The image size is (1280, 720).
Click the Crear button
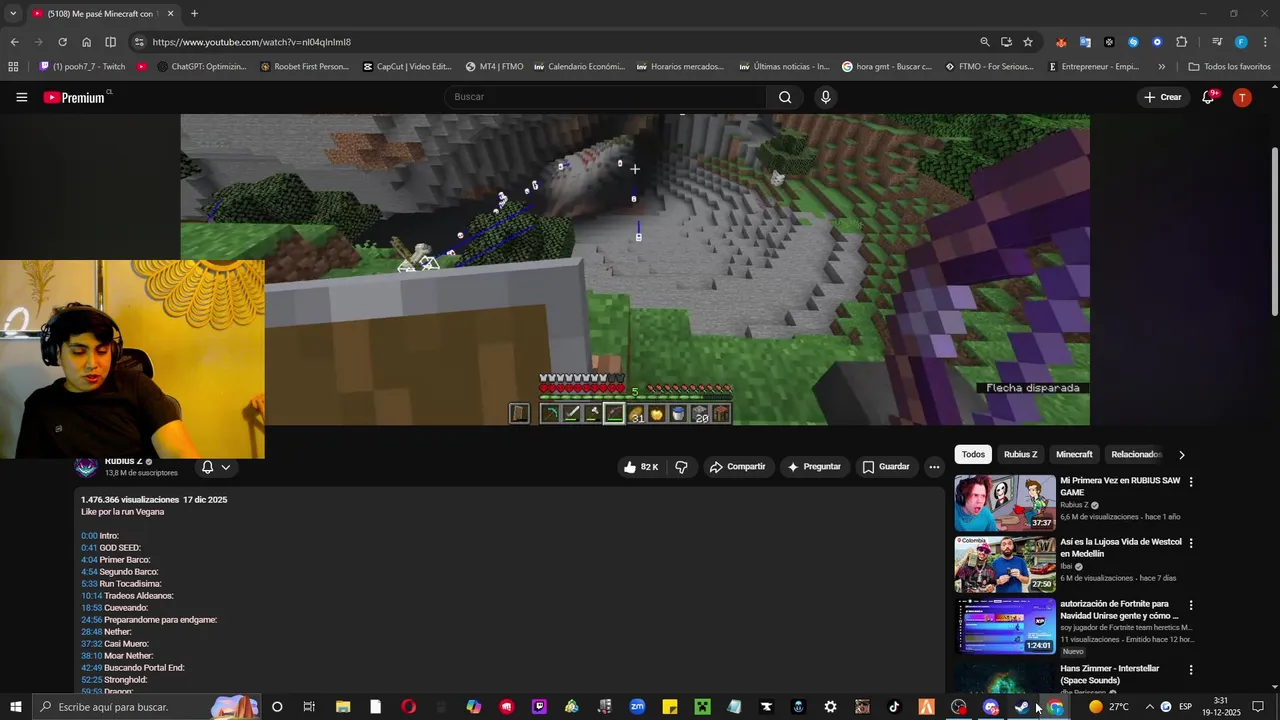pyautogui.click(x=1163, y=97)
